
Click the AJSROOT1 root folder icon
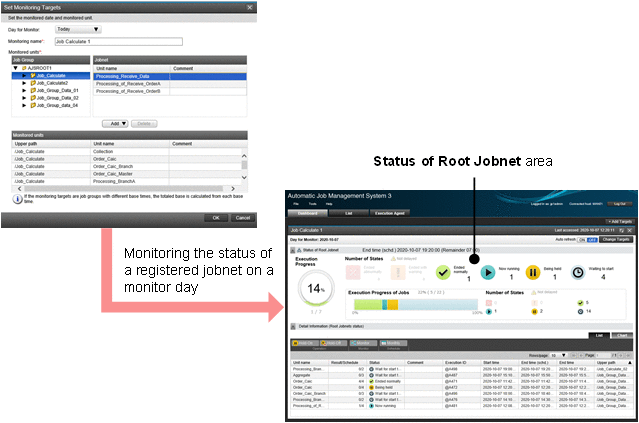click(x=24, y=68)
